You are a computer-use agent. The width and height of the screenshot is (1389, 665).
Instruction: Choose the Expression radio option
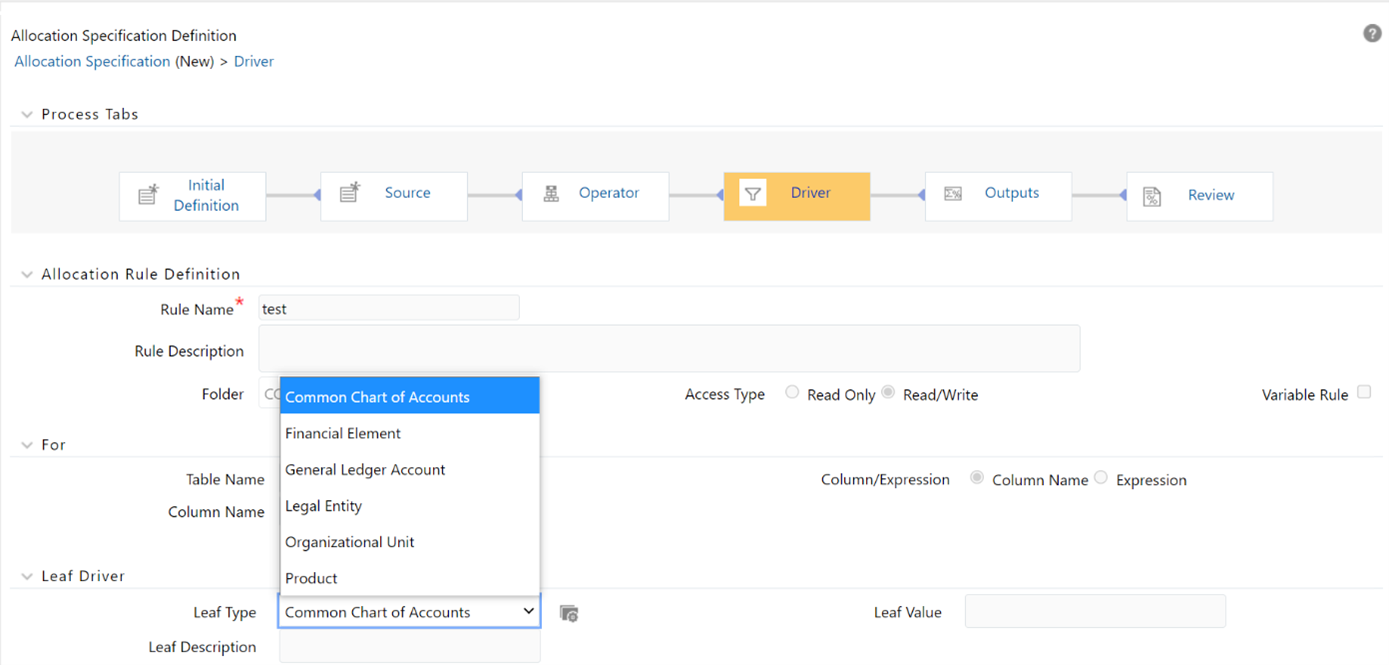coord(1101,478)
